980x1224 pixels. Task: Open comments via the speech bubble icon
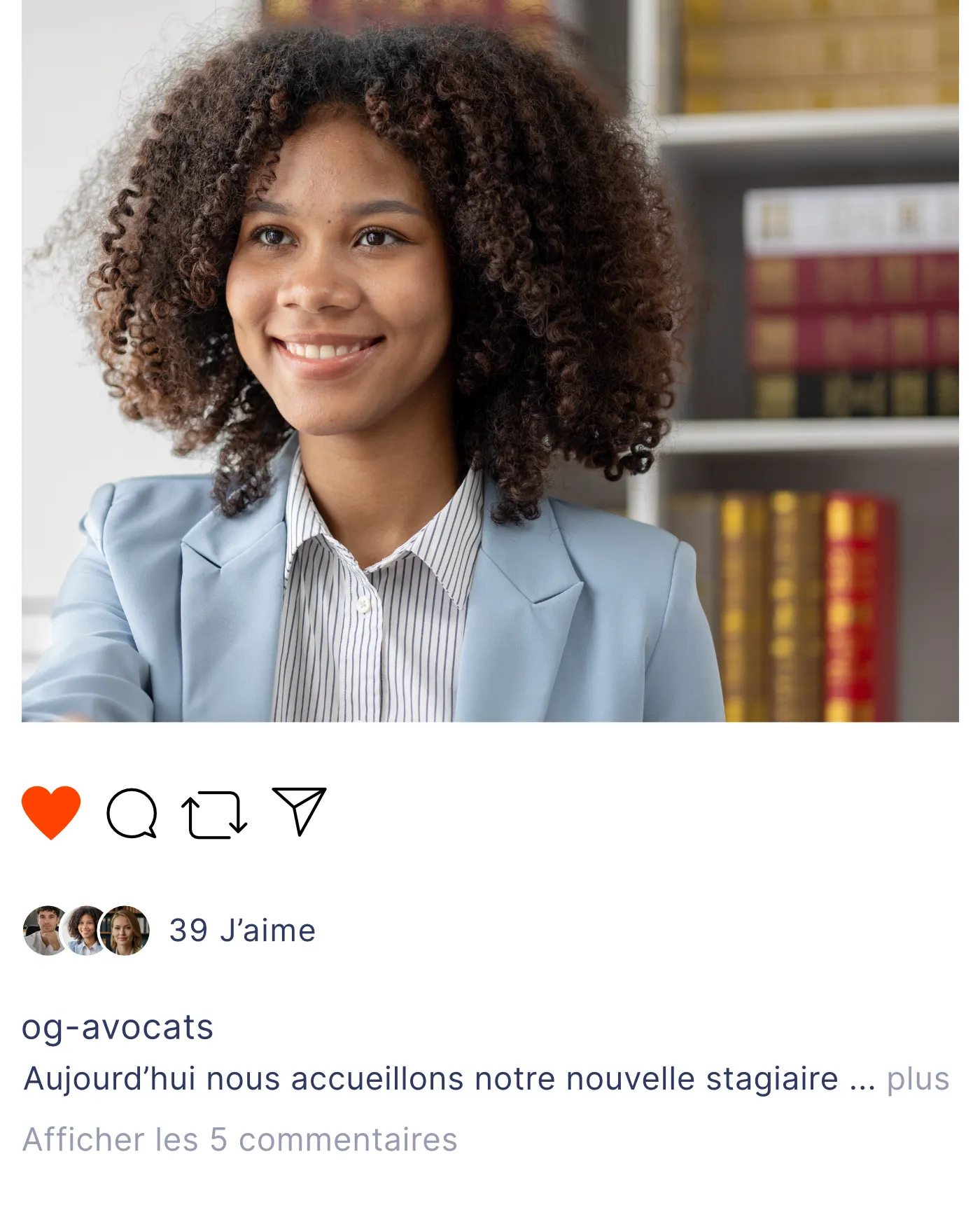coord(132,813)
